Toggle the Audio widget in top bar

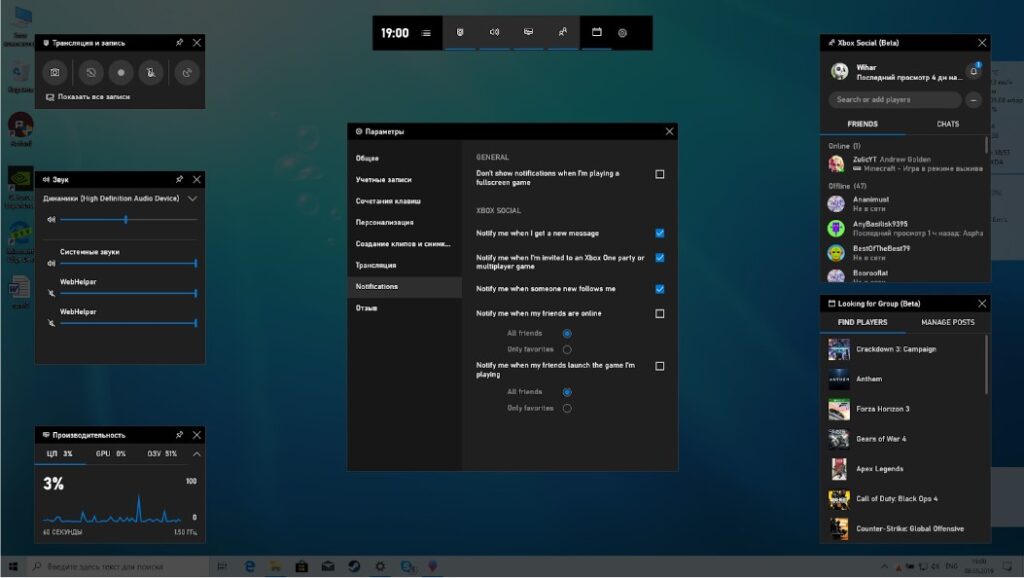click(494, 33)
